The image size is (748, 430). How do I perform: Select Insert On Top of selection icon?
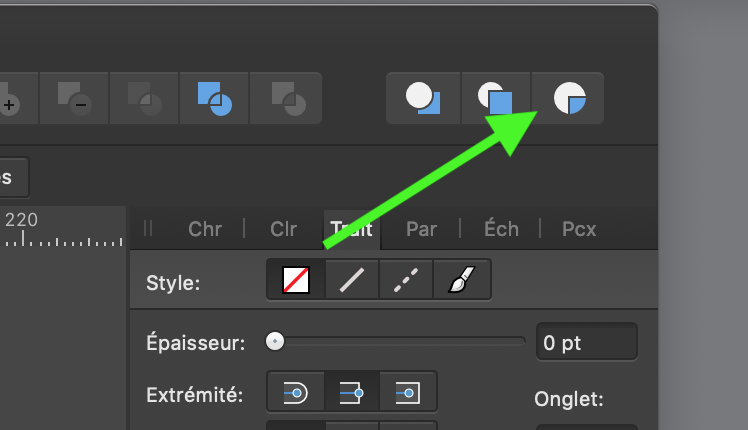(496, 98)
